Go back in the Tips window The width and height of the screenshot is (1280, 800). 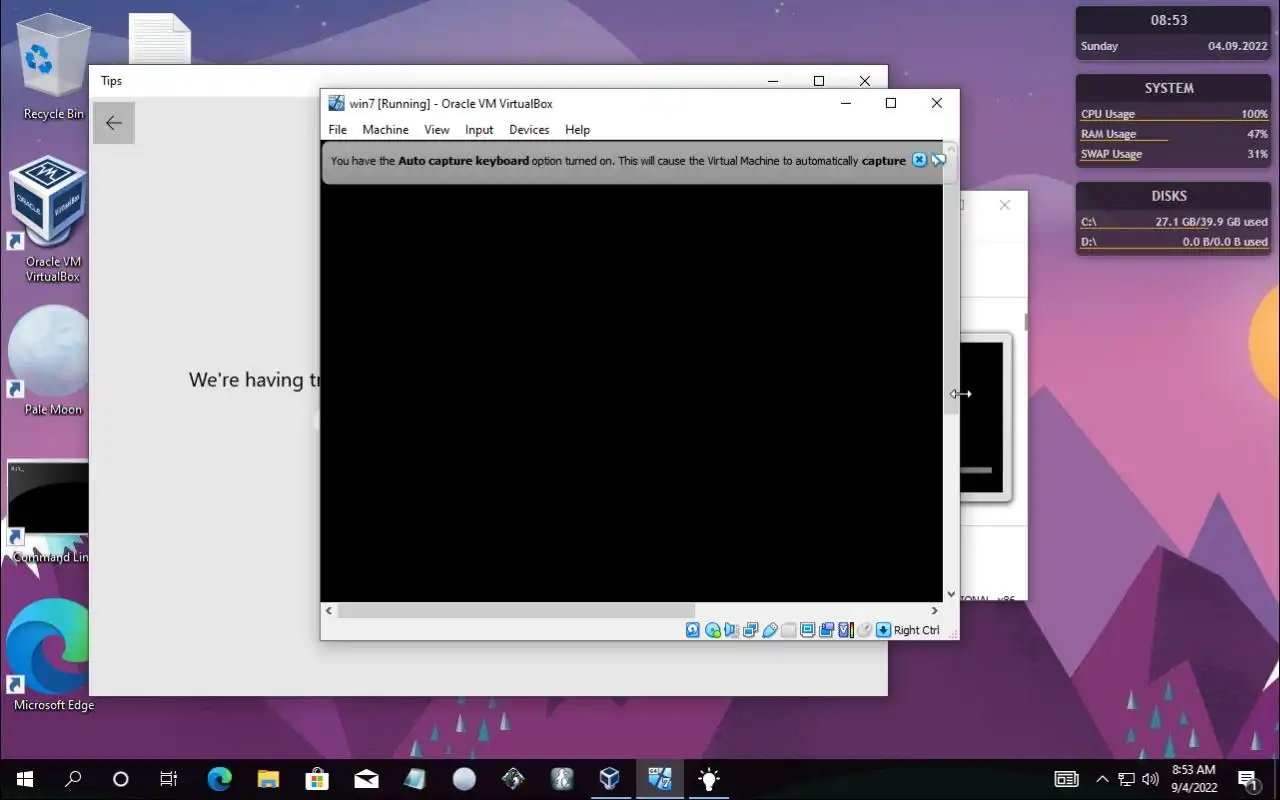point(114,123)
